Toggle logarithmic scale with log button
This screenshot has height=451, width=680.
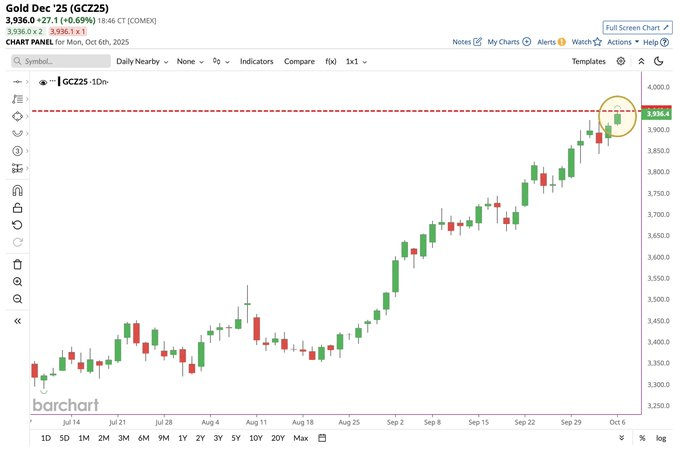click(x=660, y=438)
